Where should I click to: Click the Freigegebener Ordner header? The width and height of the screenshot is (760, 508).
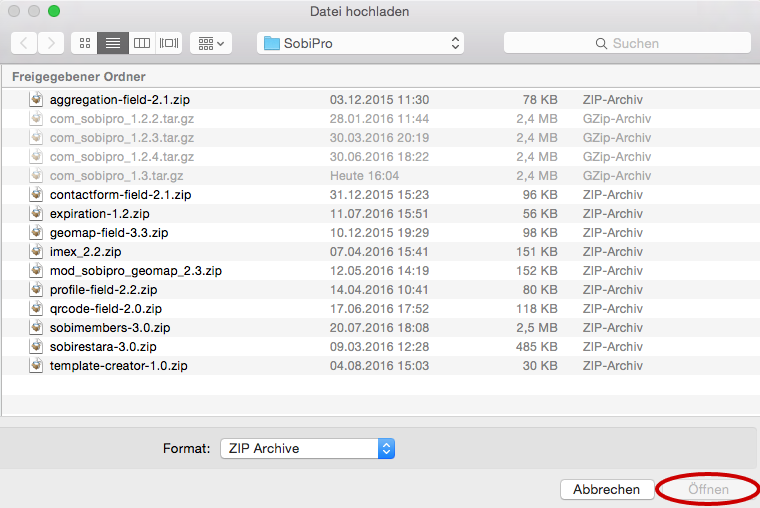tap(79, 77)
